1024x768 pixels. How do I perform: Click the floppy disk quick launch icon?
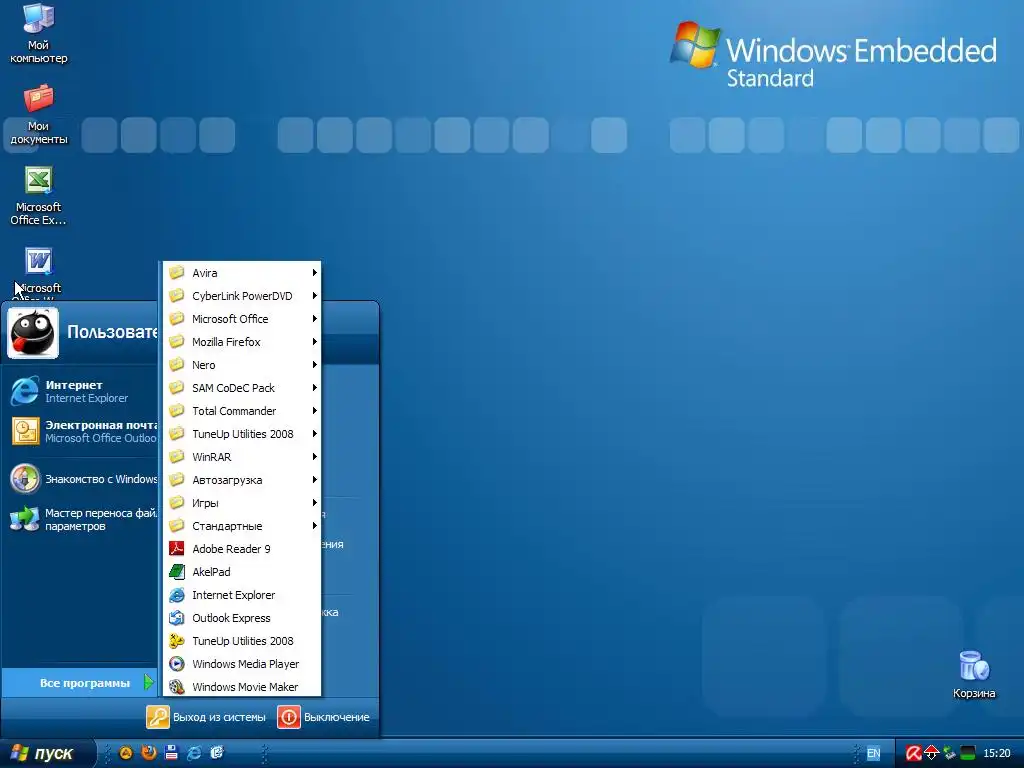tap(171, 752)
